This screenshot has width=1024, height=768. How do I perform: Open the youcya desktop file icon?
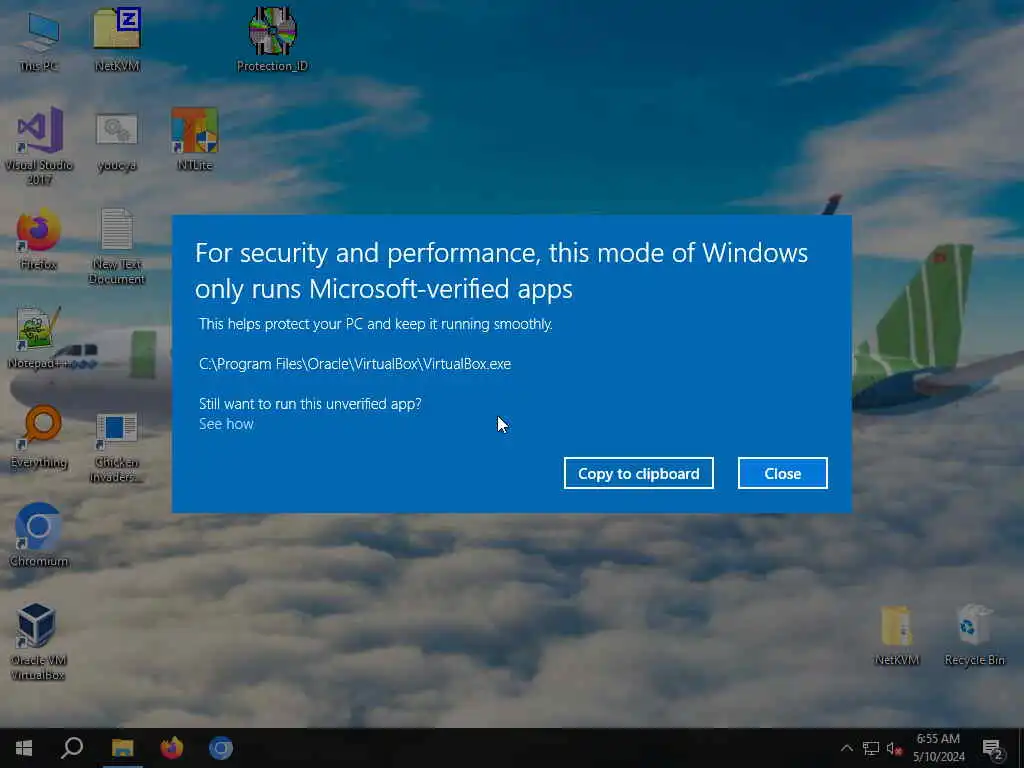click(x=117, y=140)
